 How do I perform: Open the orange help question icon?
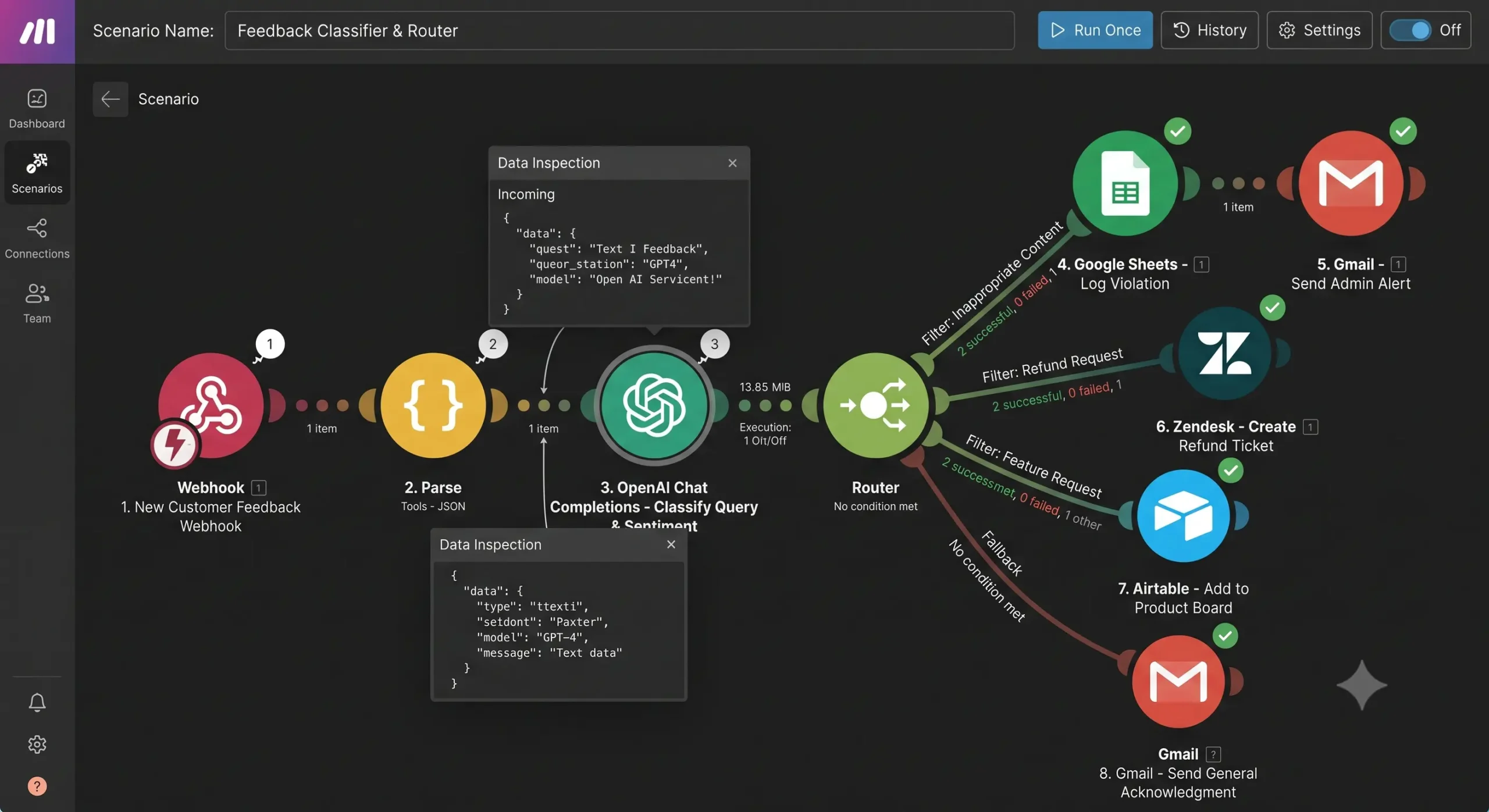[x=37, y=786]
